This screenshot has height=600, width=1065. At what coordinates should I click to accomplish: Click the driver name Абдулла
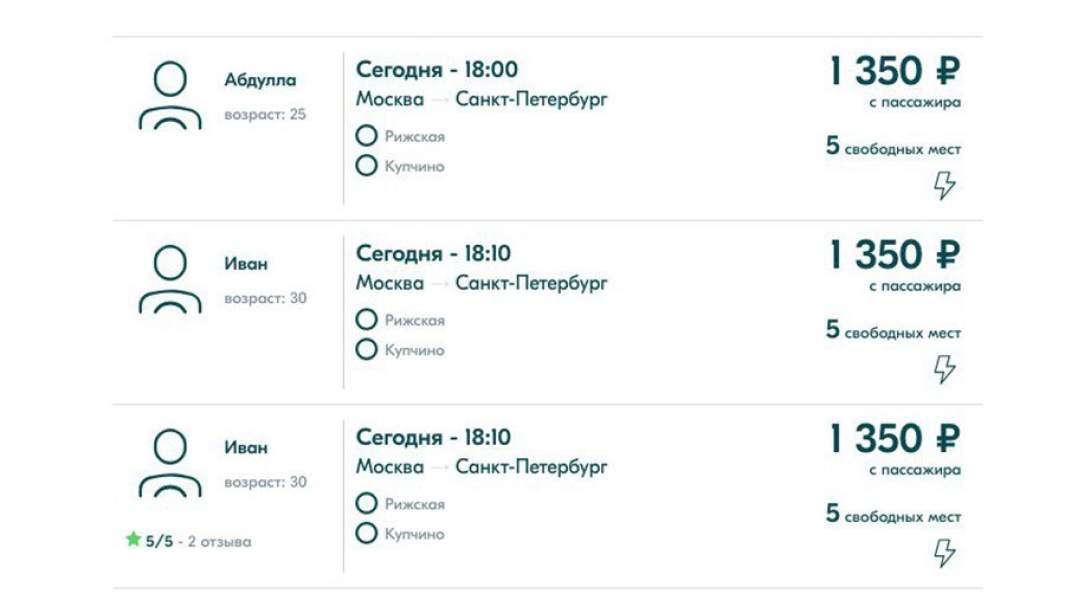click(x=260, y=80)
